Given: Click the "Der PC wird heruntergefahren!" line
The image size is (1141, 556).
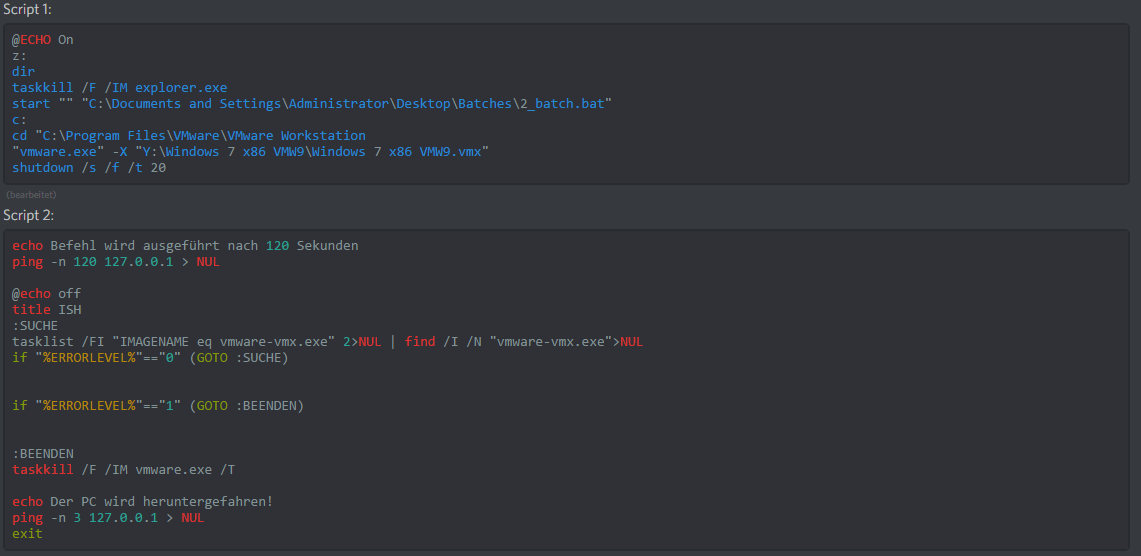Looking at the screenshot, I should (x=143, y=501).
